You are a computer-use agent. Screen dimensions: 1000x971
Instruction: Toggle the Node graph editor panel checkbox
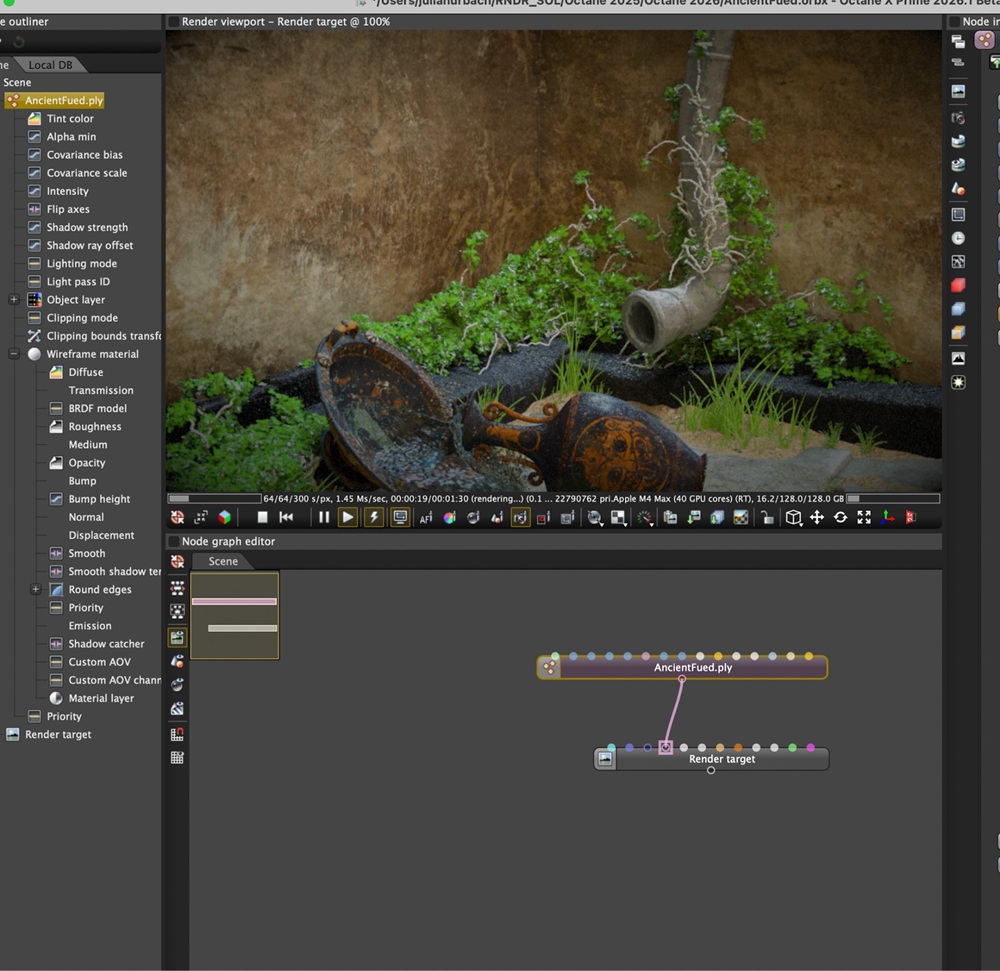click(174, 541)
